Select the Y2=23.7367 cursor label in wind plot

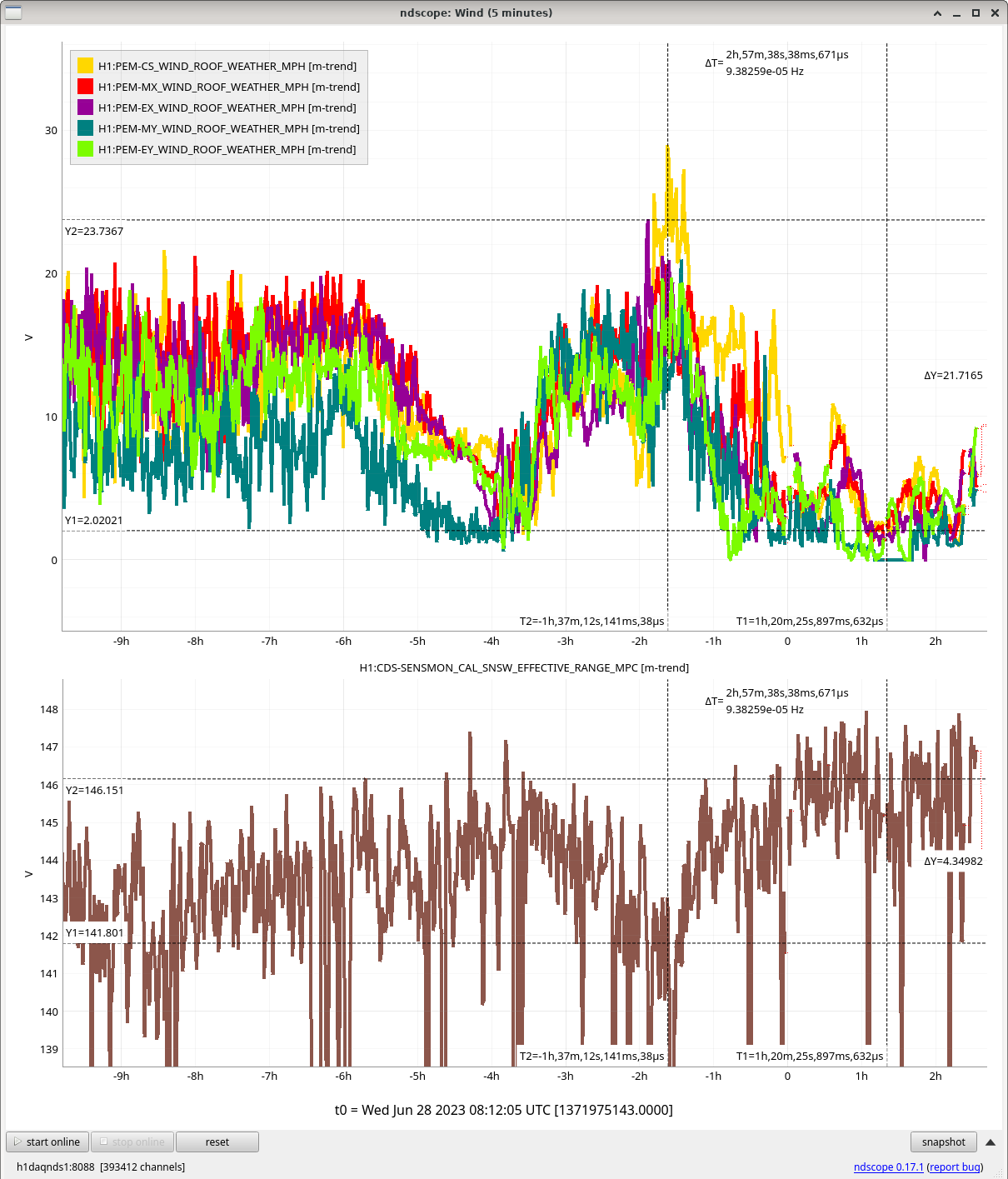click(94, 232)
